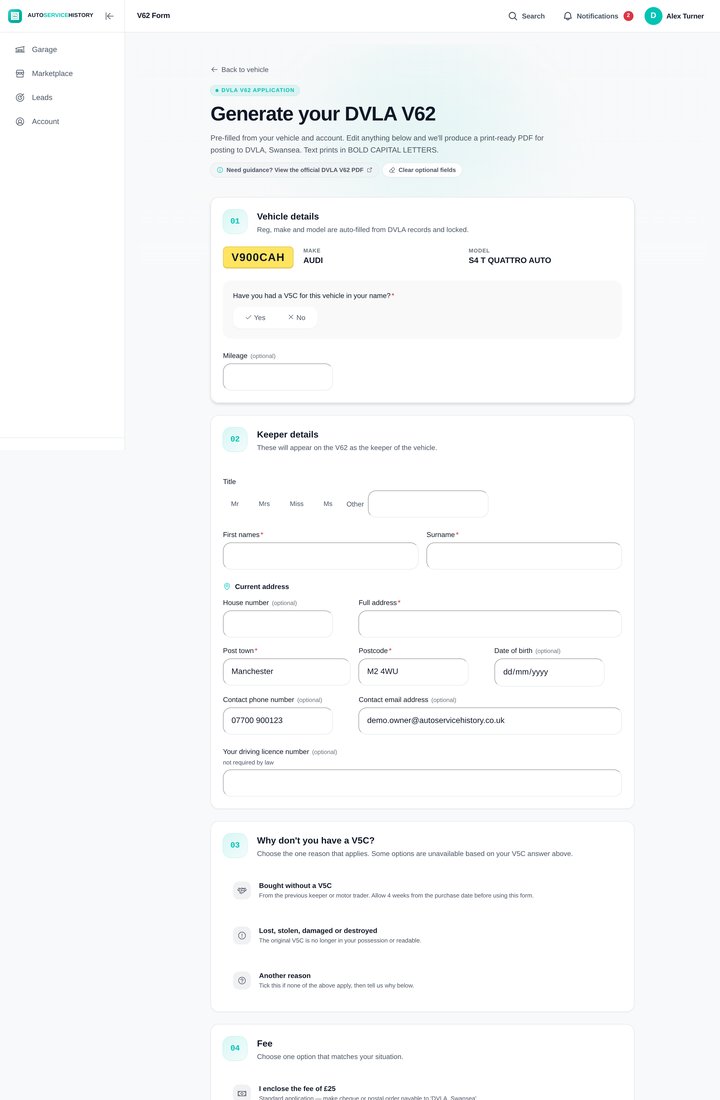
Task: Focus the Full address field
Action: 490,624
